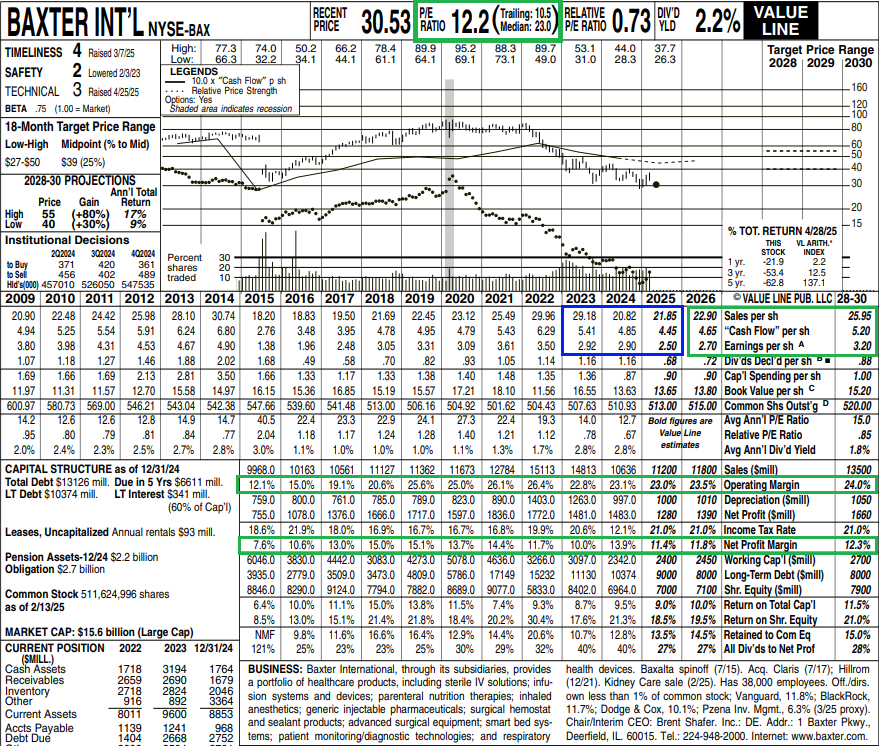
Task: Select the Long-Term Debt ($mill) label
Action: pos(774,575)
